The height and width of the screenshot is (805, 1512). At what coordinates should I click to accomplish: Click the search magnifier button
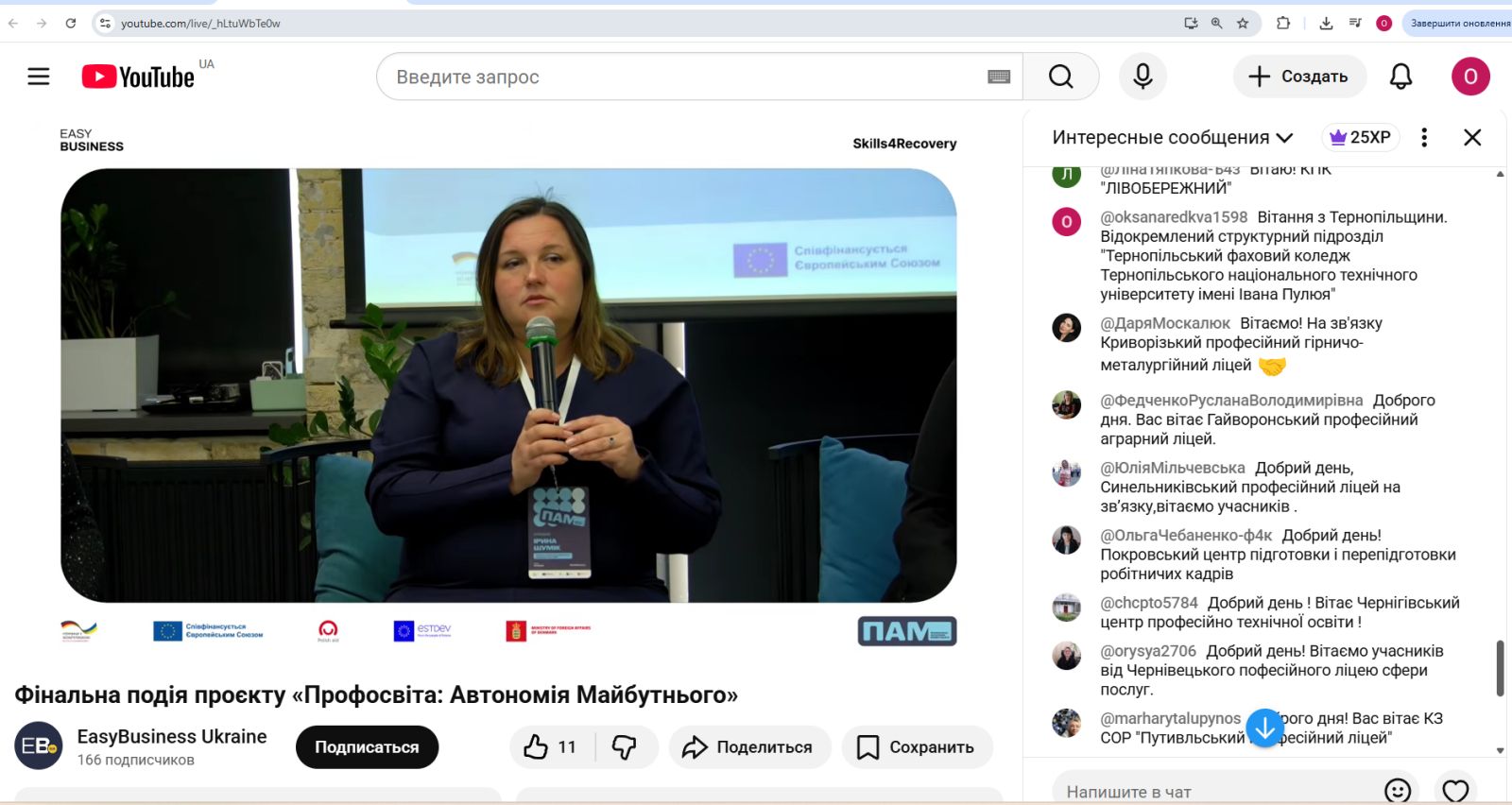pos(1060,77)
